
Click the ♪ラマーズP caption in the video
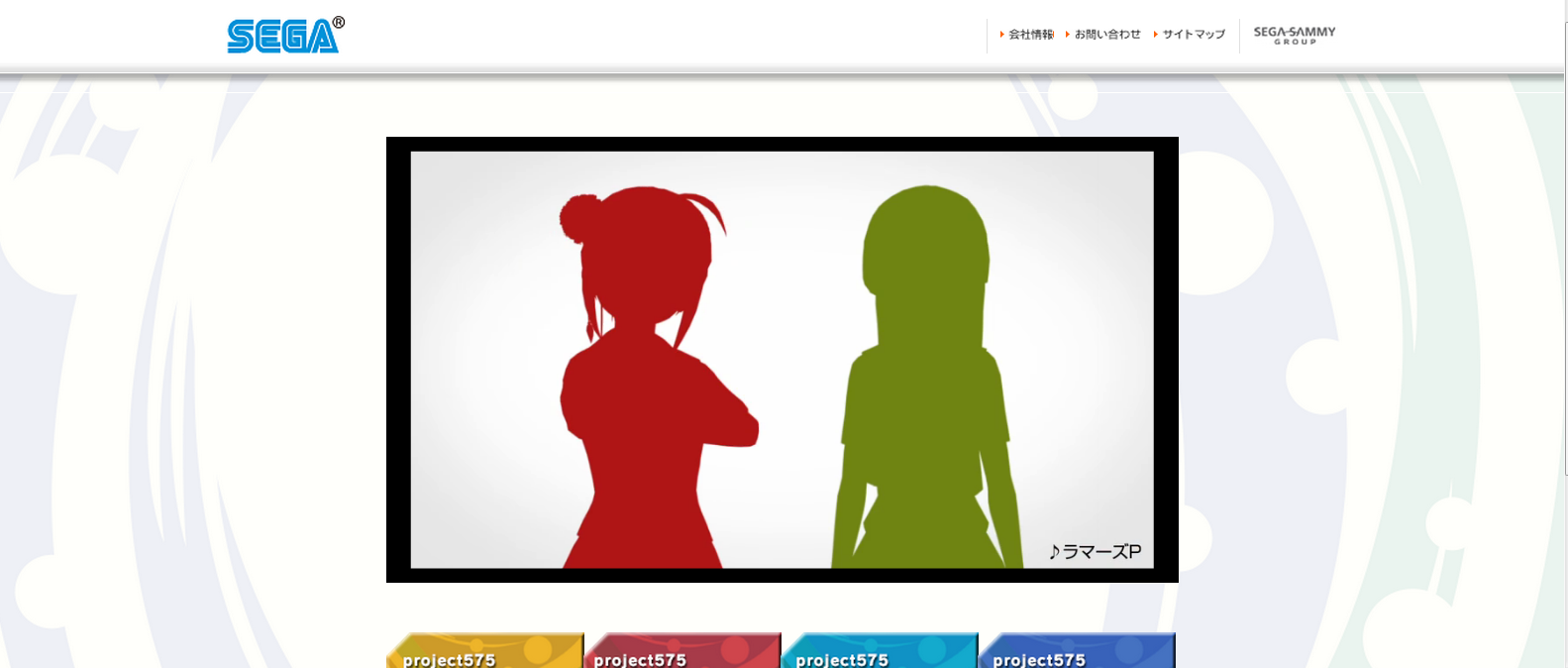click(1095, 552)
